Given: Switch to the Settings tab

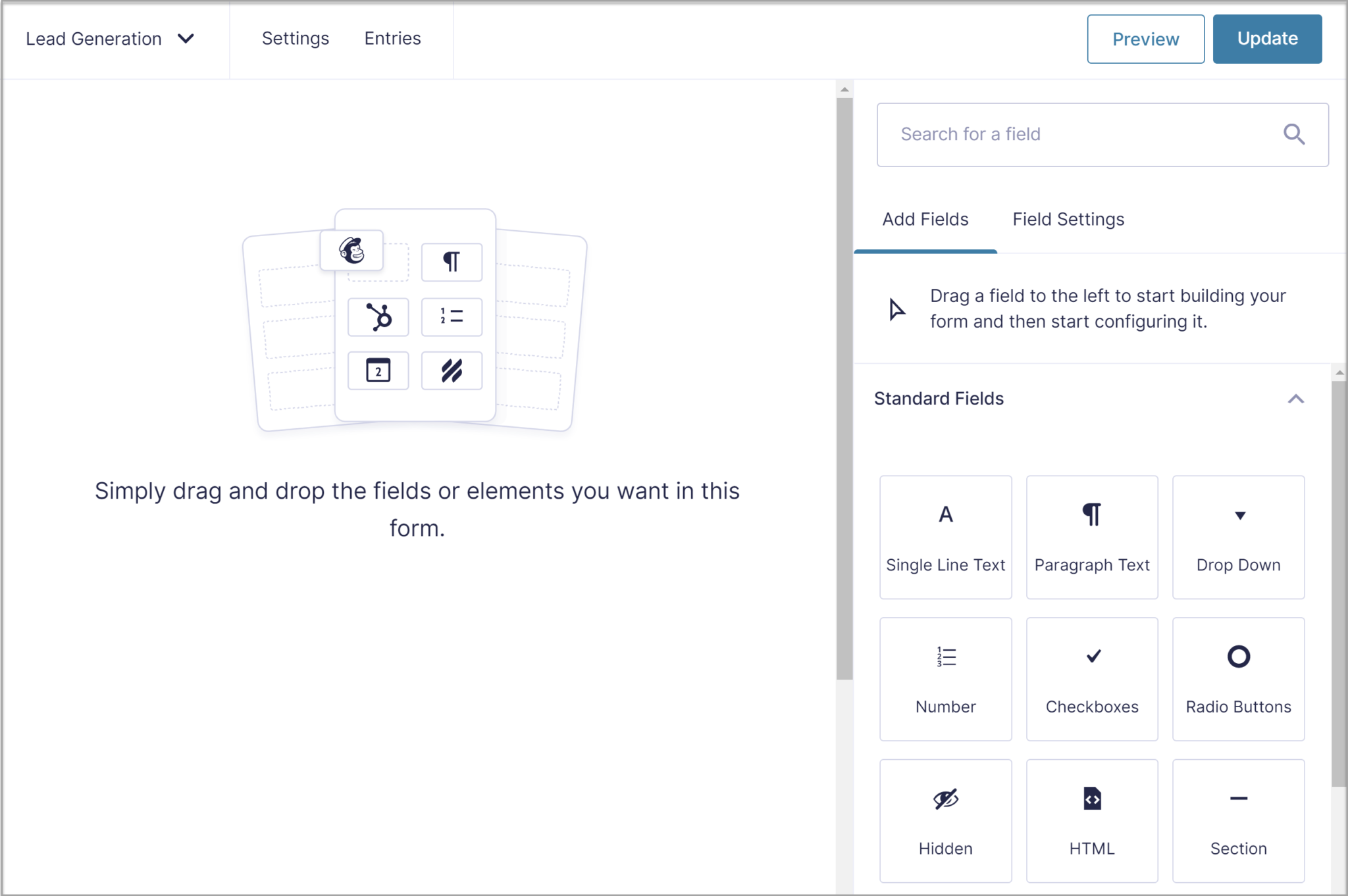Looking at the screenshot, I should 296,38.
